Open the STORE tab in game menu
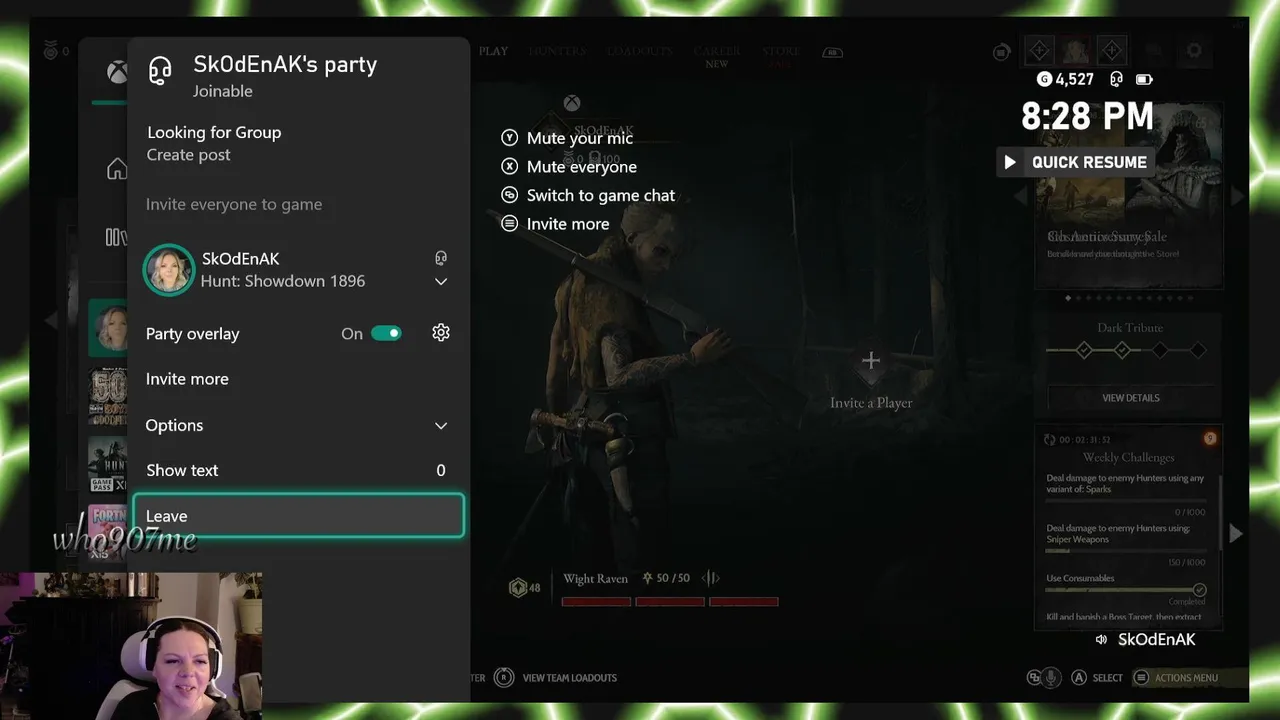The image size is (1280, 720). (780, 51)
